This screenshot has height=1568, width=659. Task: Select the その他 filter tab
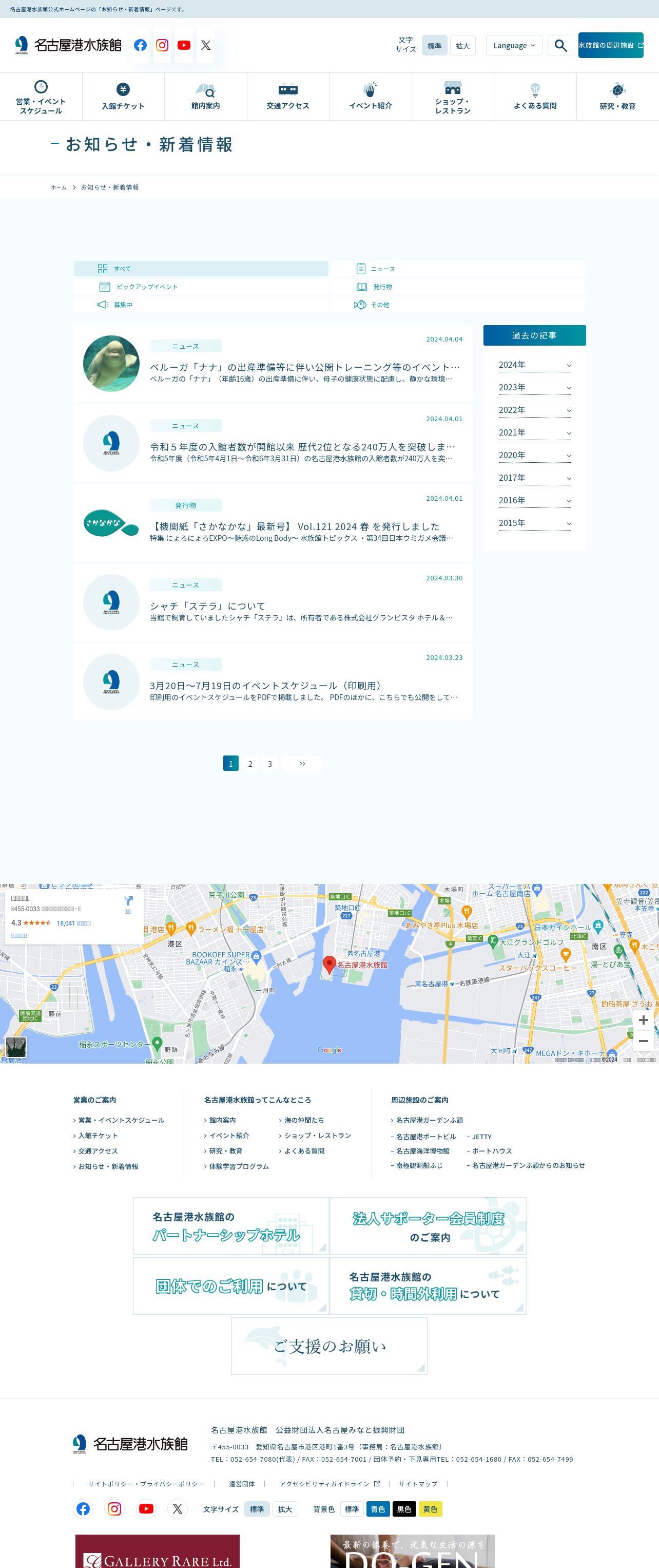coord(458,305)
